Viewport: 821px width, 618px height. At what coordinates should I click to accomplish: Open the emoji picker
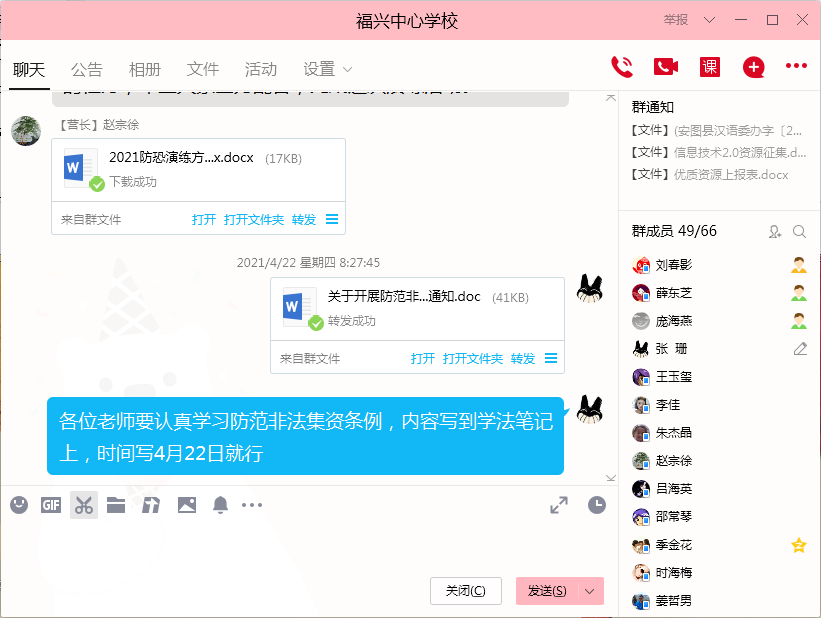[19, 505]
